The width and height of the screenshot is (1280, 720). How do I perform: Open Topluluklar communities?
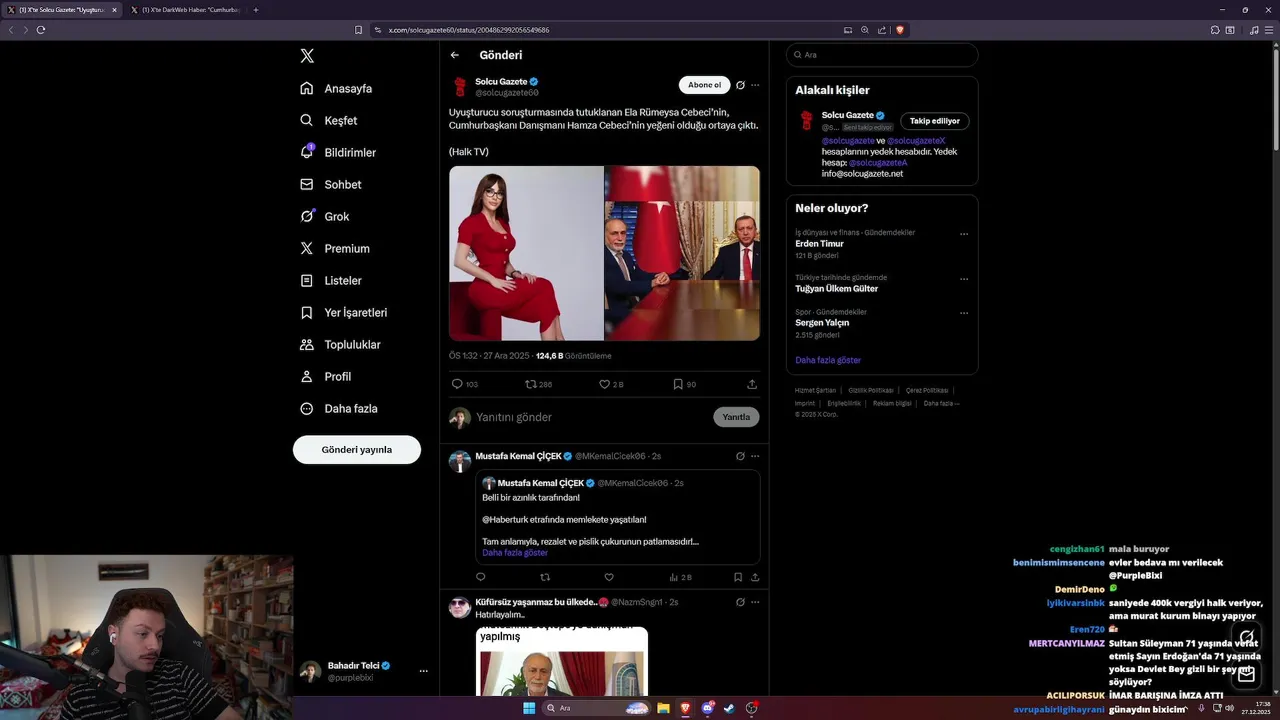tap(340, 344)
